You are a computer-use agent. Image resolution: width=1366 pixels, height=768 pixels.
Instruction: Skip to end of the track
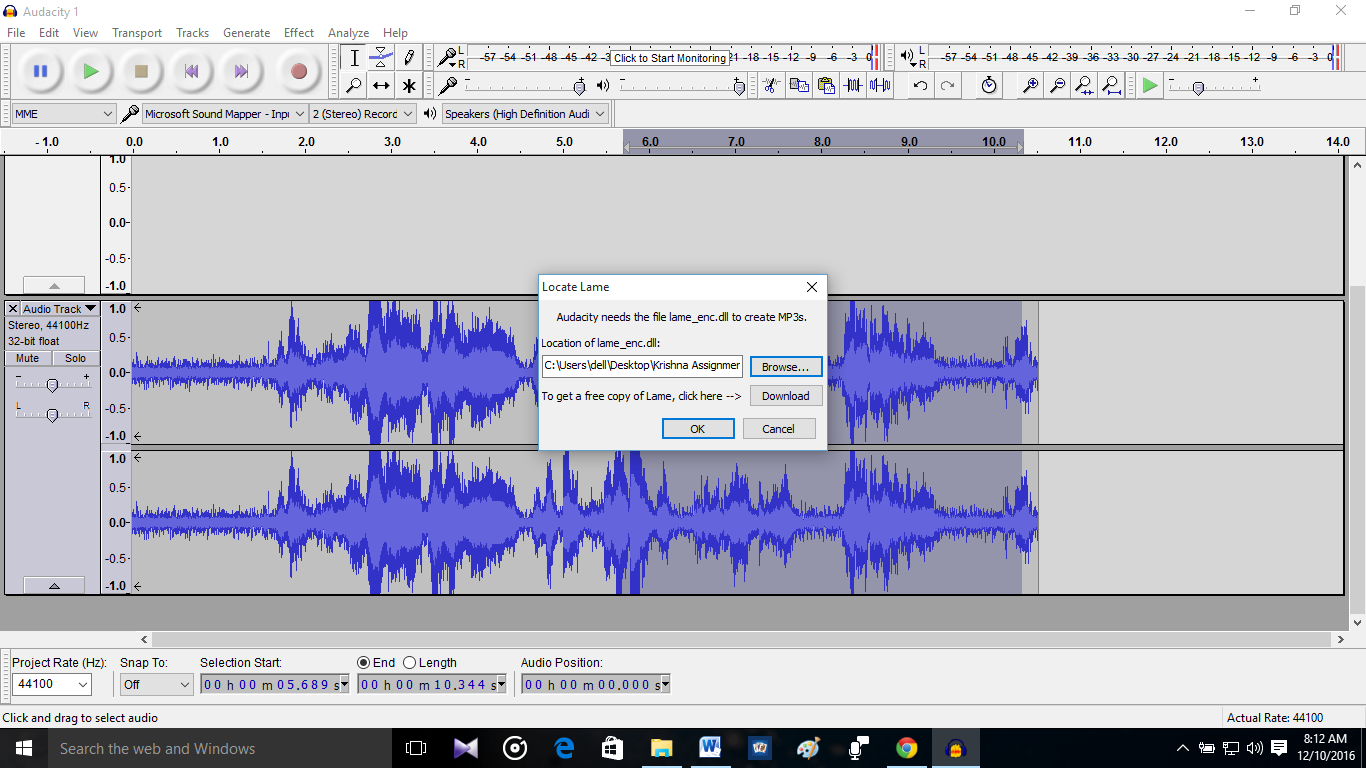(241, 71)
